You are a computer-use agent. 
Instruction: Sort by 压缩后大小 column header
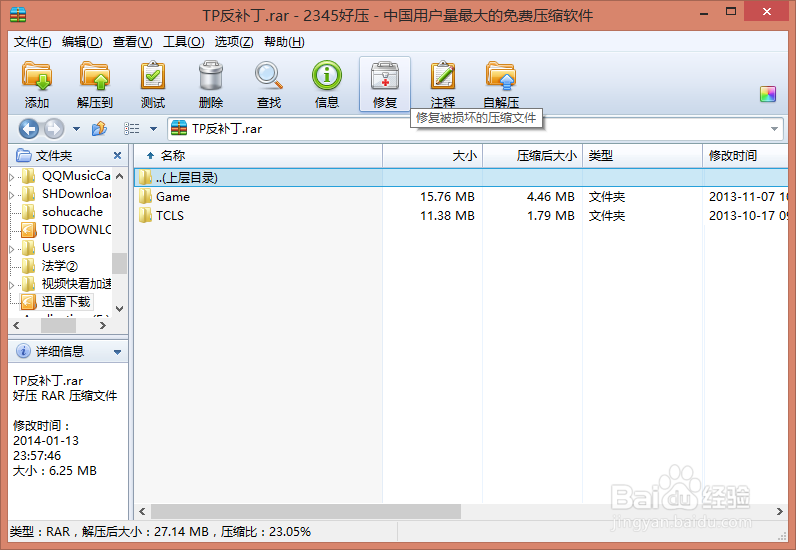click(x=532, y=155)
